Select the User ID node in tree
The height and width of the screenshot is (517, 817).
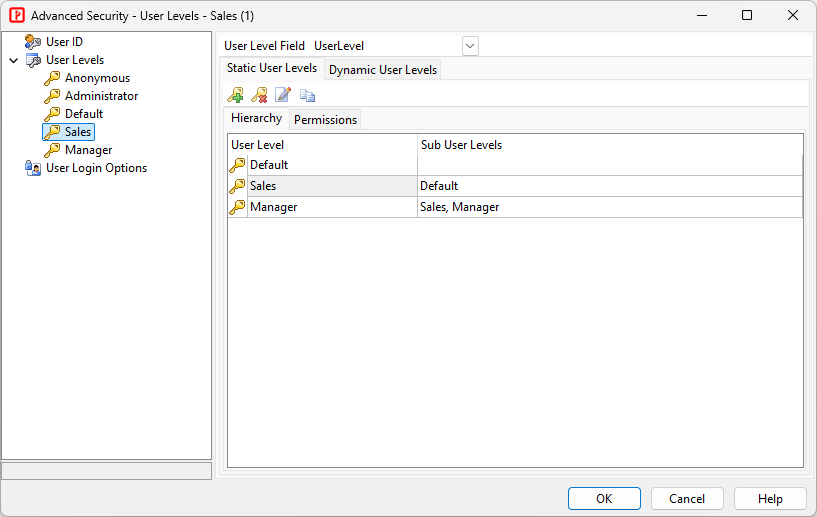(x=64, y=42)
